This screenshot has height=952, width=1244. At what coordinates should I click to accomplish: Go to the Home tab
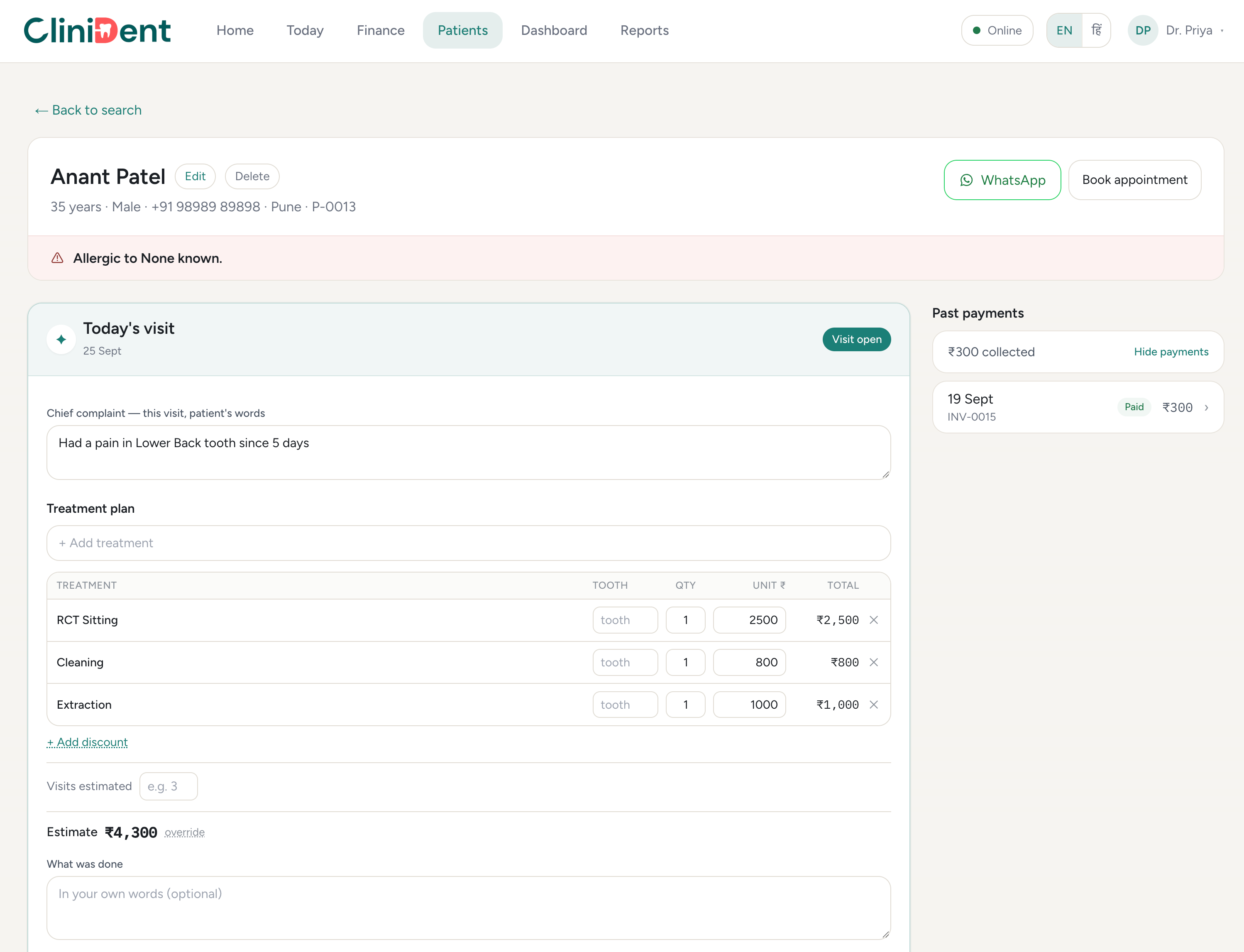coord(235,31)
